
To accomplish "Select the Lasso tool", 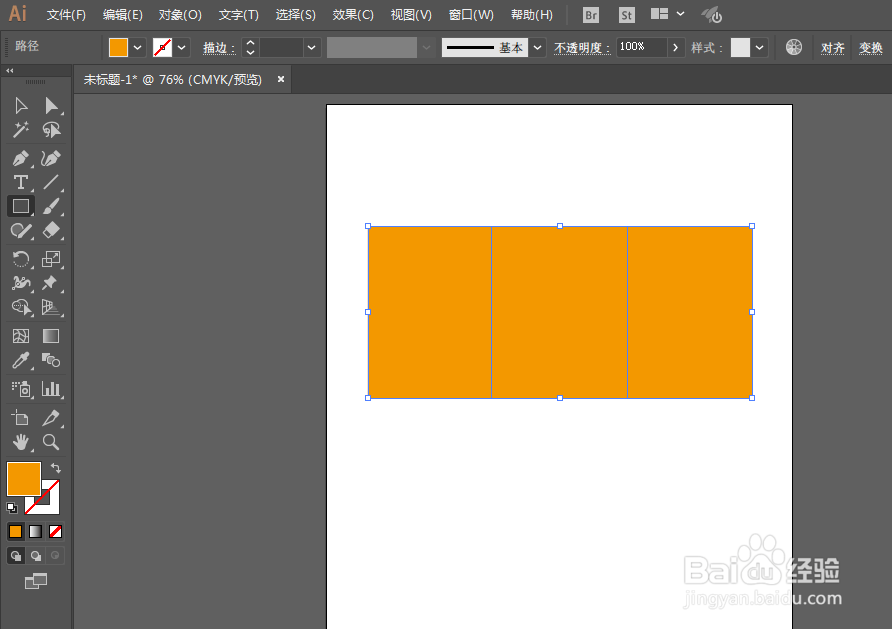I will coord(51,130).
